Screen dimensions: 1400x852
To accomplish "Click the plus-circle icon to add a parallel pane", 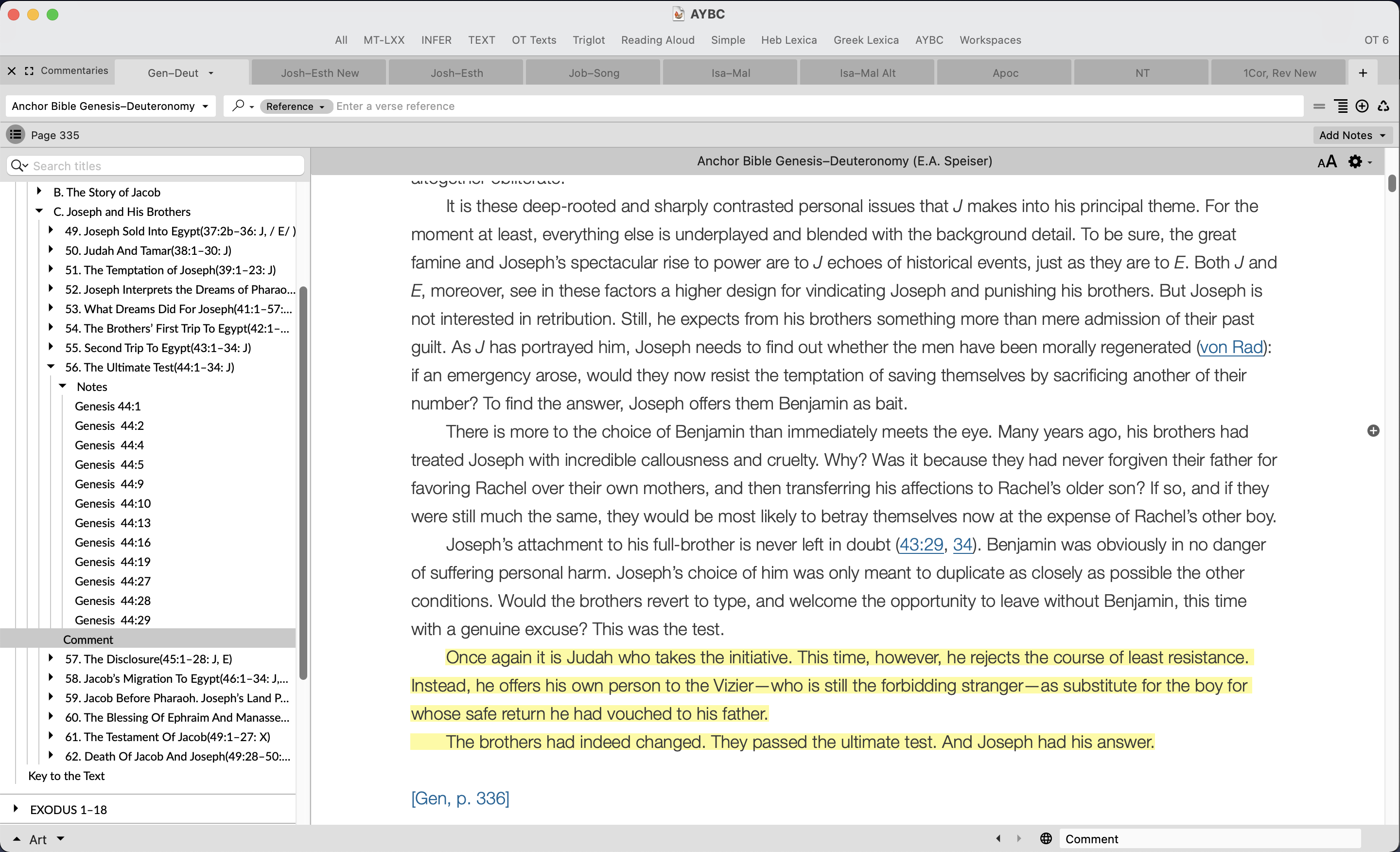I will coord(1363,106).
